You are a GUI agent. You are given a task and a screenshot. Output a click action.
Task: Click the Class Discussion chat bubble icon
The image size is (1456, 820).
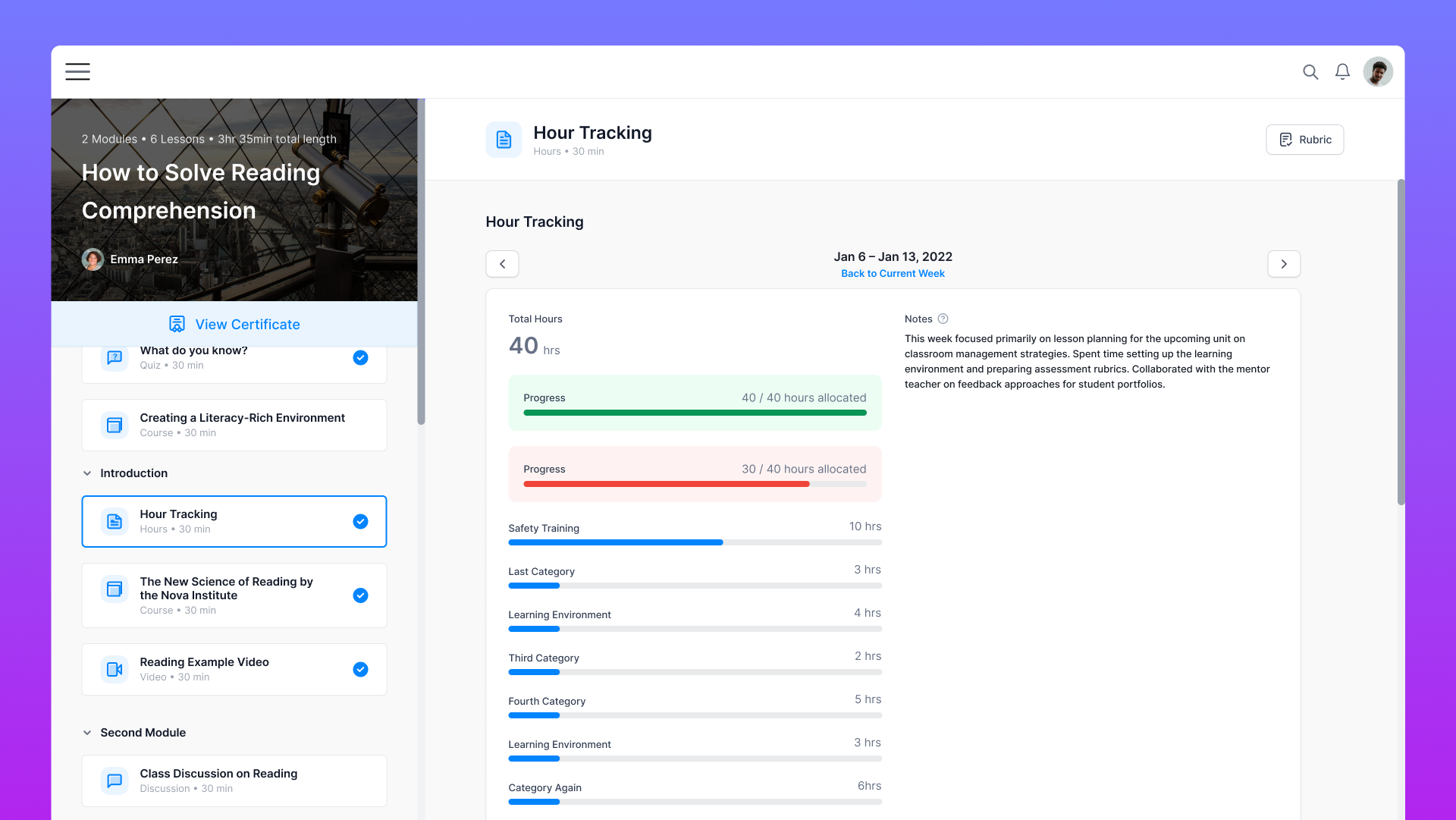[115, 781]
